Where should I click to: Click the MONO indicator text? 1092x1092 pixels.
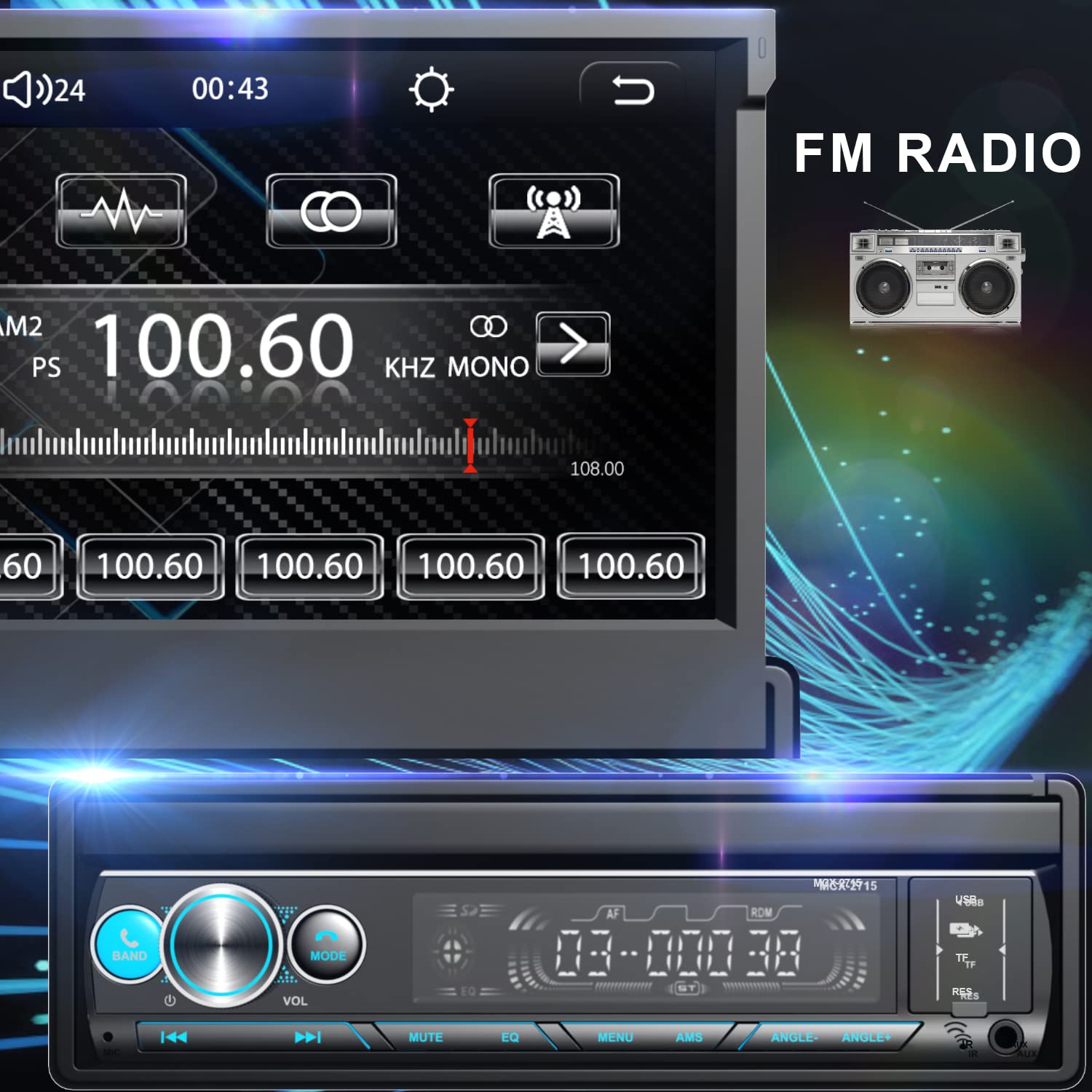click(488, 367)
